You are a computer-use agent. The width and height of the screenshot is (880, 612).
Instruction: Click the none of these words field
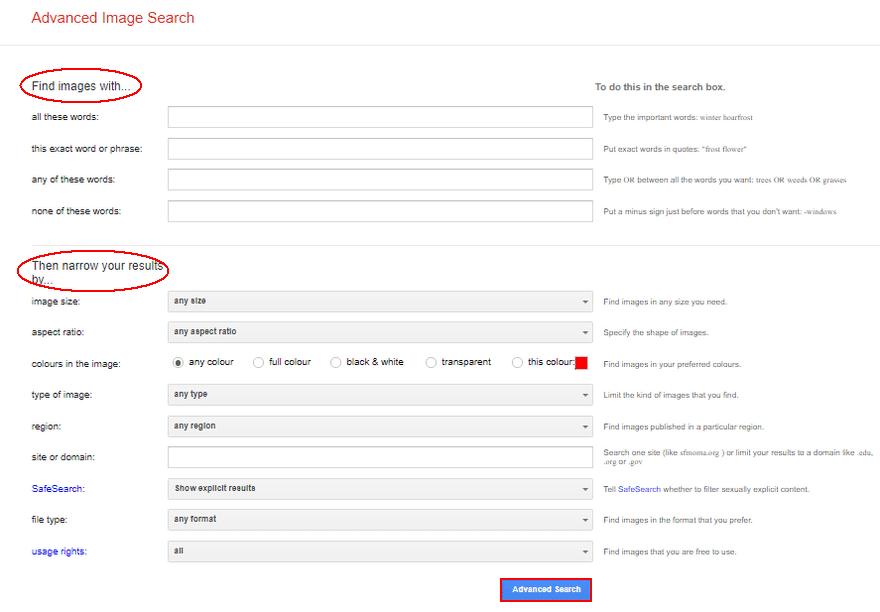point(380,211)
